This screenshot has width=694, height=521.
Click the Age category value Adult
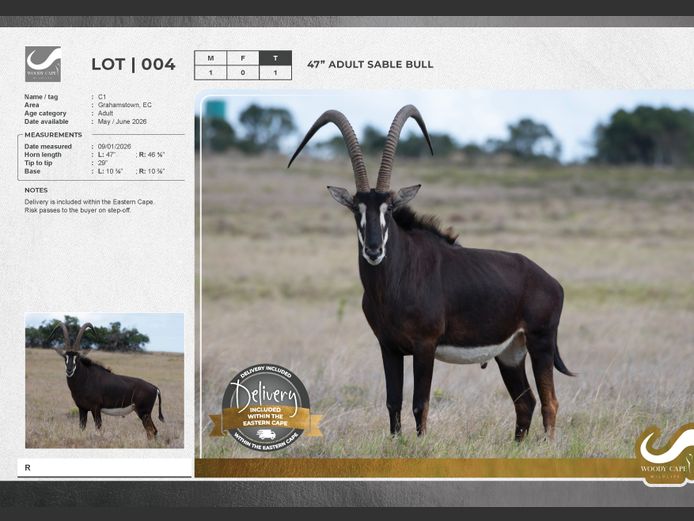click(105, 113)
